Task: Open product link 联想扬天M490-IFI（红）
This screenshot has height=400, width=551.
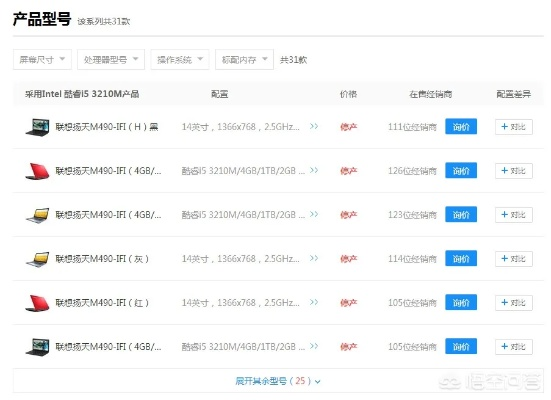Action: click(102, 303)
